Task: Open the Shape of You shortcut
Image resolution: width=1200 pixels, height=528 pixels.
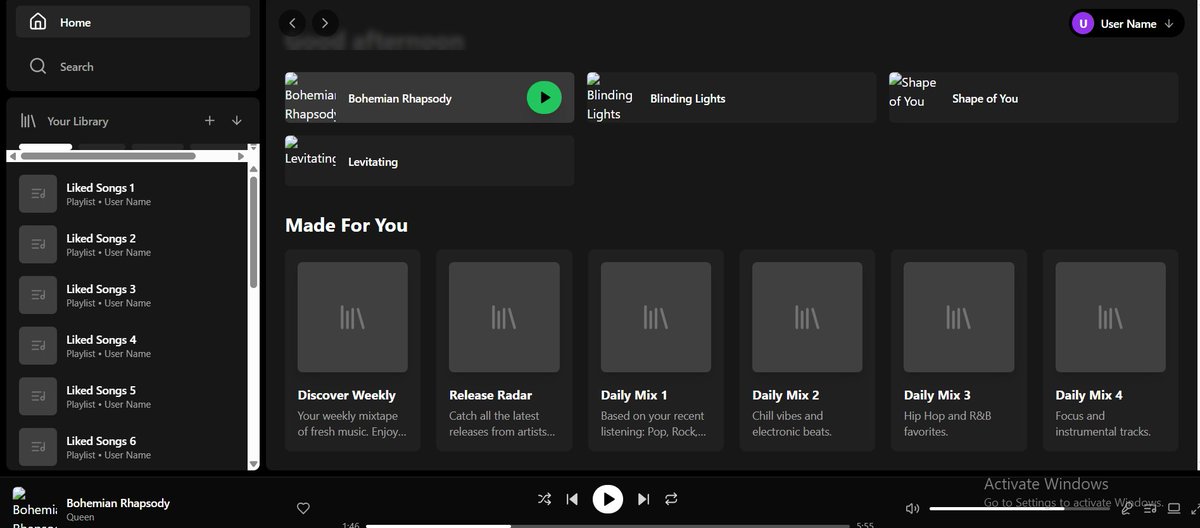Action: (x=1034, y=98)
